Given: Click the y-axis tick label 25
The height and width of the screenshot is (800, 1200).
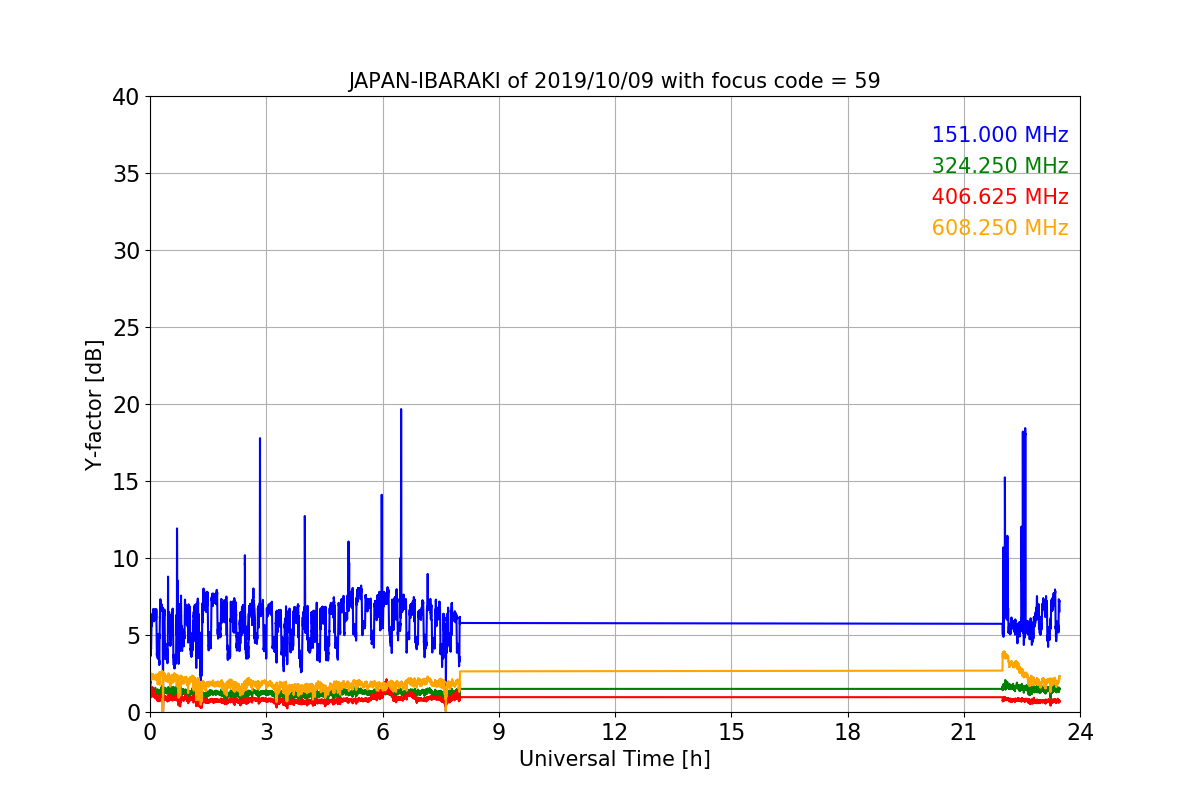Looking at the screenshot, I should coord(125,328).
